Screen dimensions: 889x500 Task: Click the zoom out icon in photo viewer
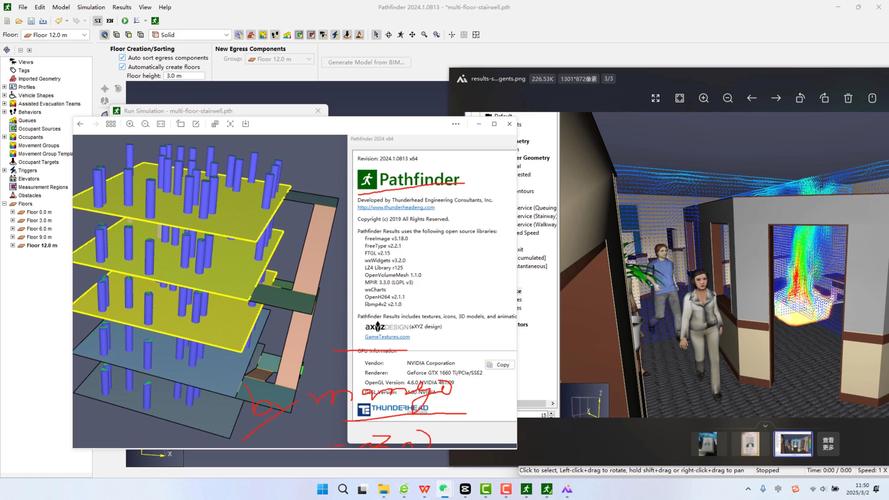pyautogui.click(x=727, y=98)
